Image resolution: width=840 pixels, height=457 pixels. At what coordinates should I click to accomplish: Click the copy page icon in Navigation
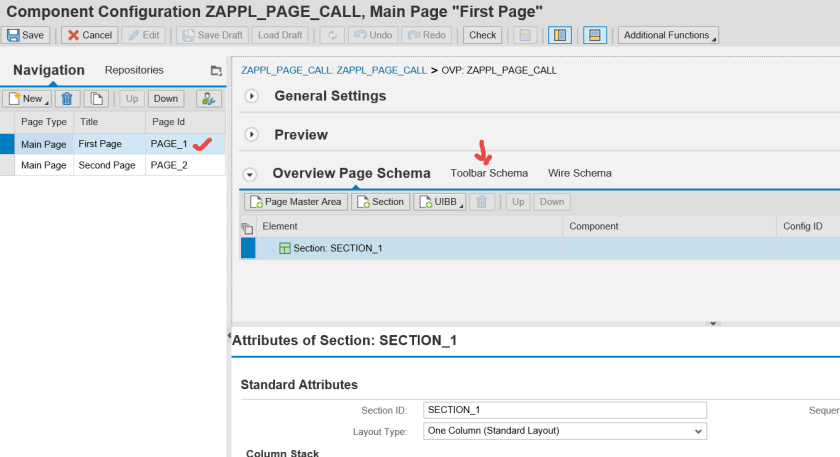pyautogui.click(x=96, y=98)
